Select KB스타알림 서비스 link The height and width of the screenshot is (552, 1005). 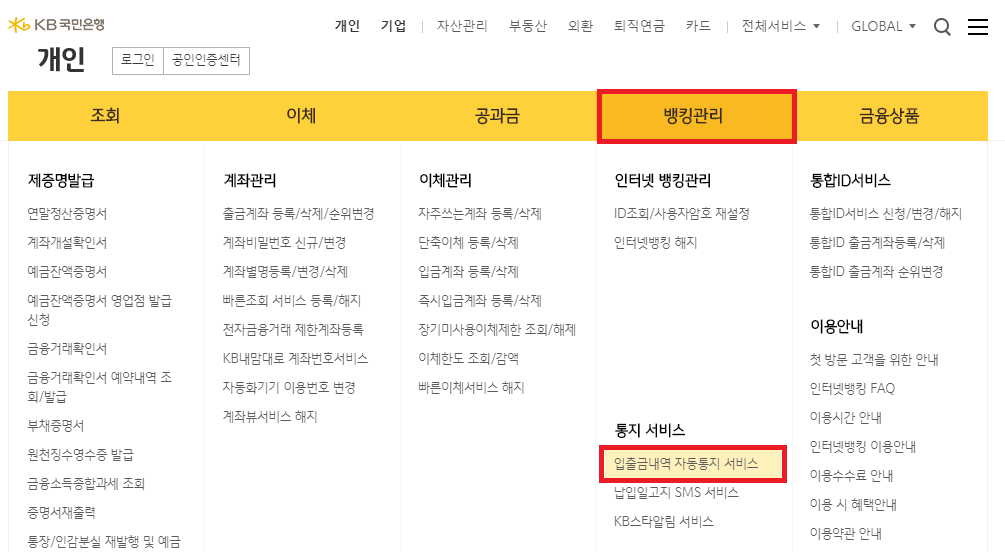tap(663, 521)
